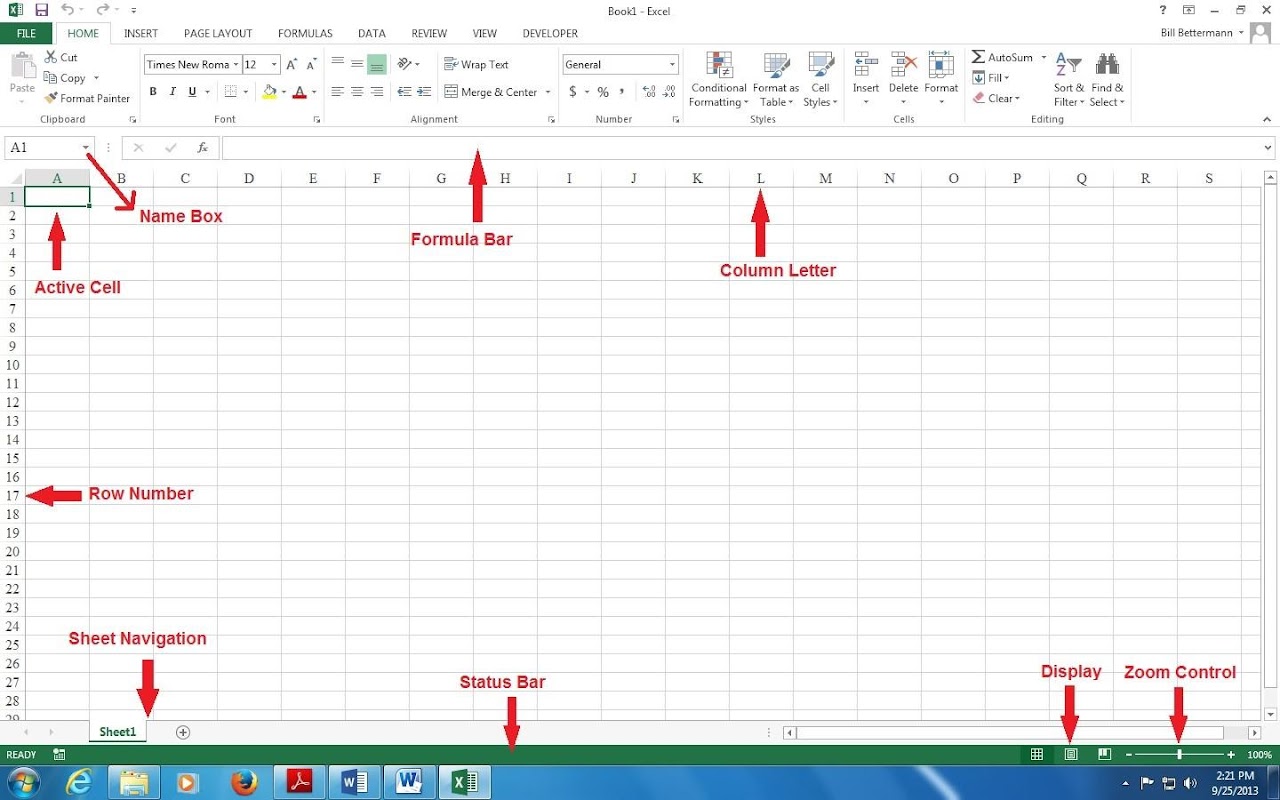Switch to Page Layout view
This screenshot has width=1280, height=800.
coord(1071,755)
